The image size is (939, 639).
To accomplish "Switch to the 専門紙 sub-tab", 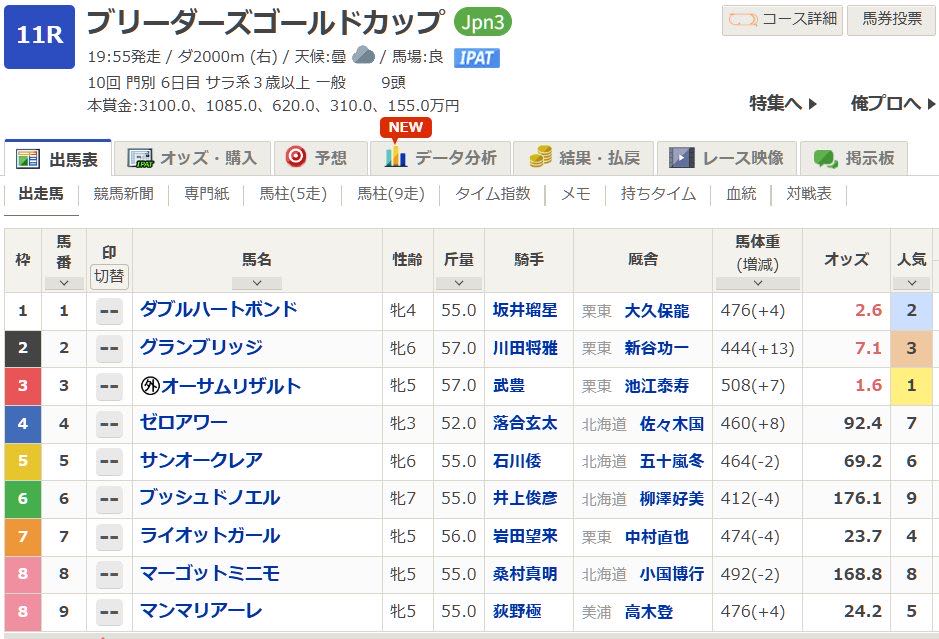I will (x=207, y=194).
